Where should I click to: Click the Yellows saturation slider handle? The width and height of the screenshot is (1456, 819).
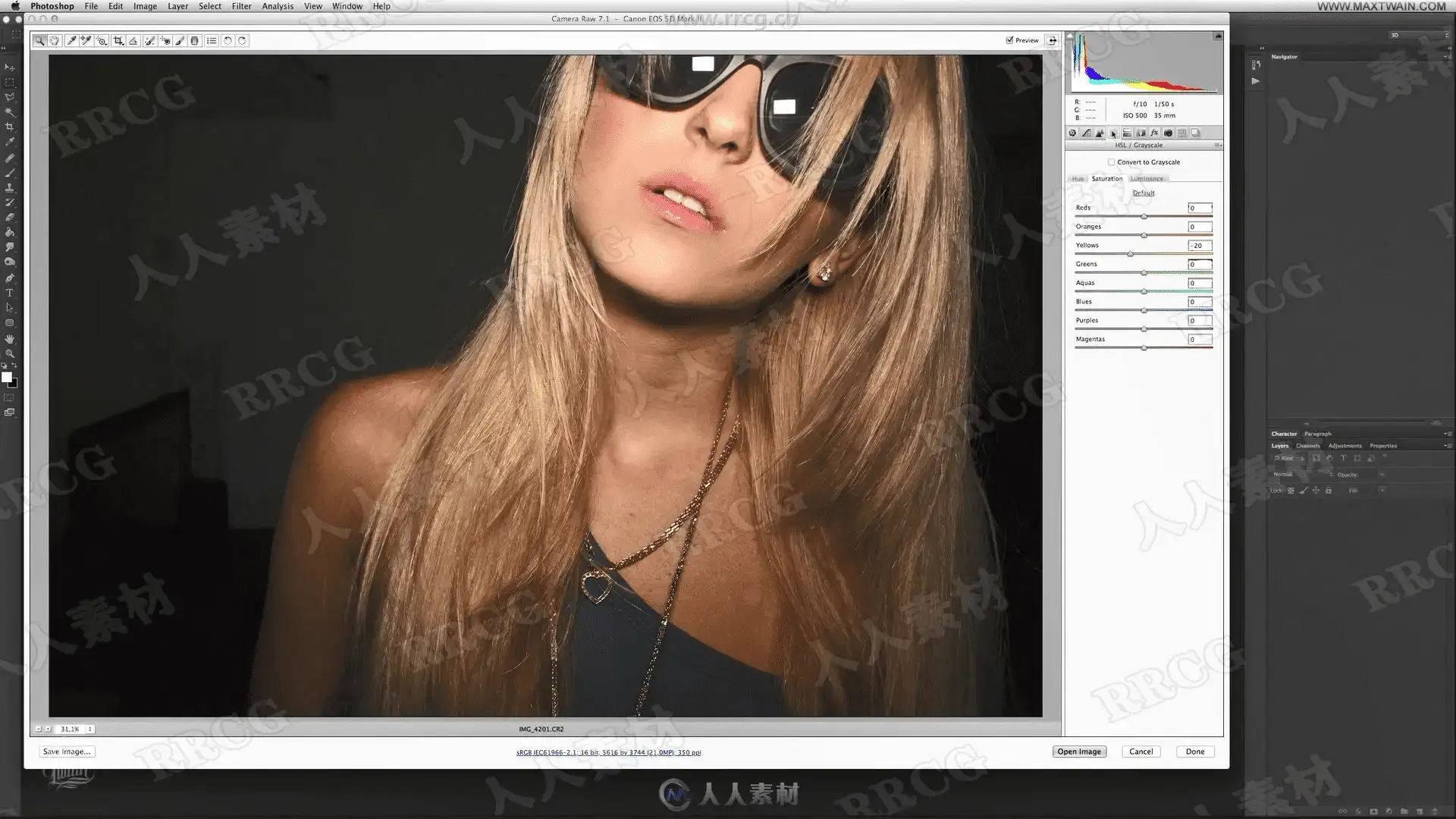(1130, 254)
